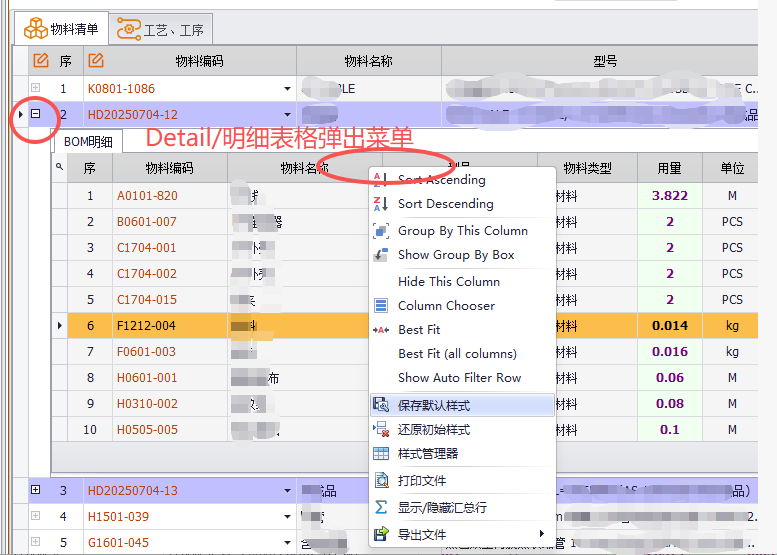
Task: Click the Column Chooser icon
Action: pyautogui.click(x=381, y=305)
